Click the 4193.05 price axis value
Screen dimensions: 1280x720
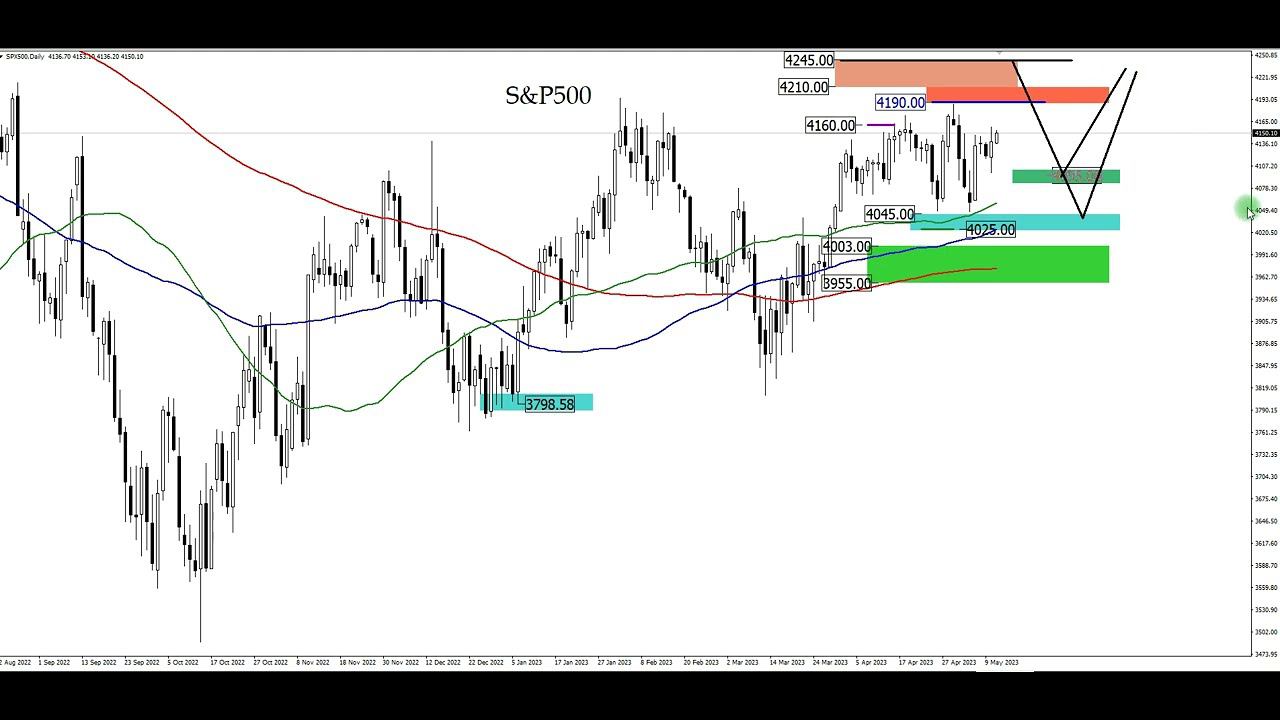click(x=1266, y=99)
